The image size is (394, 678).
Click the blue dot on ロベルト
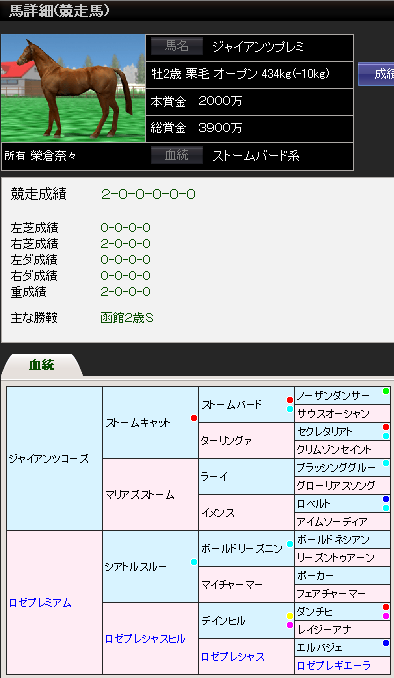coord(386,499)
